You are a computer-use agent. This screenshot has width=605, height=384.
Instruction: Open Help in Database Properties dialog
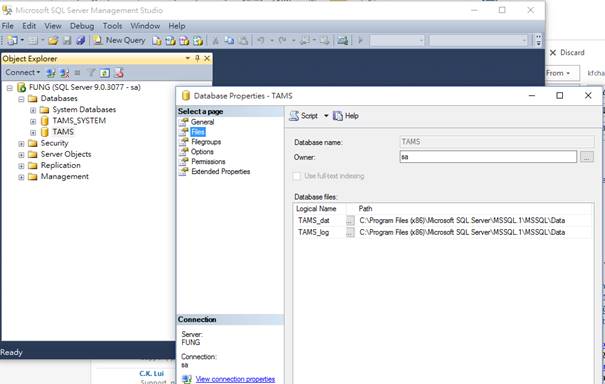click(346, 116)
